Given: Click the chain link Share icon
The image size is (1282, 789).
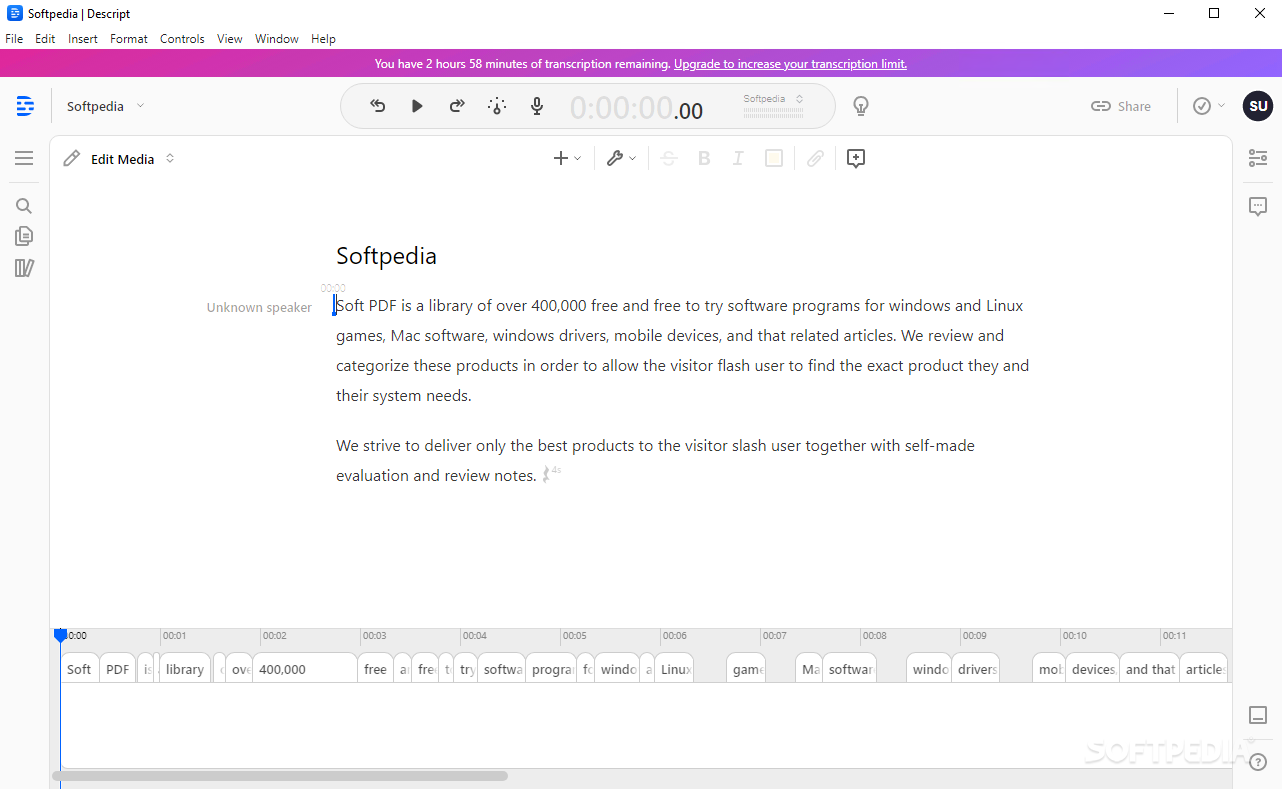Looking at the screenshot, I should (1101, 106).
